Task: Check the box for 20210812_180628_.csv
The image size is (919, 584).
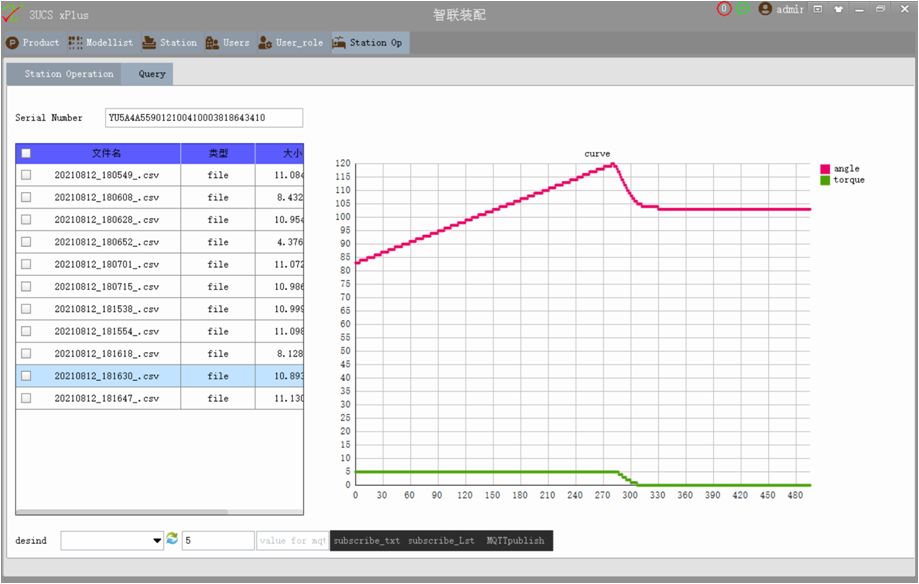Action: click(26, 219)
